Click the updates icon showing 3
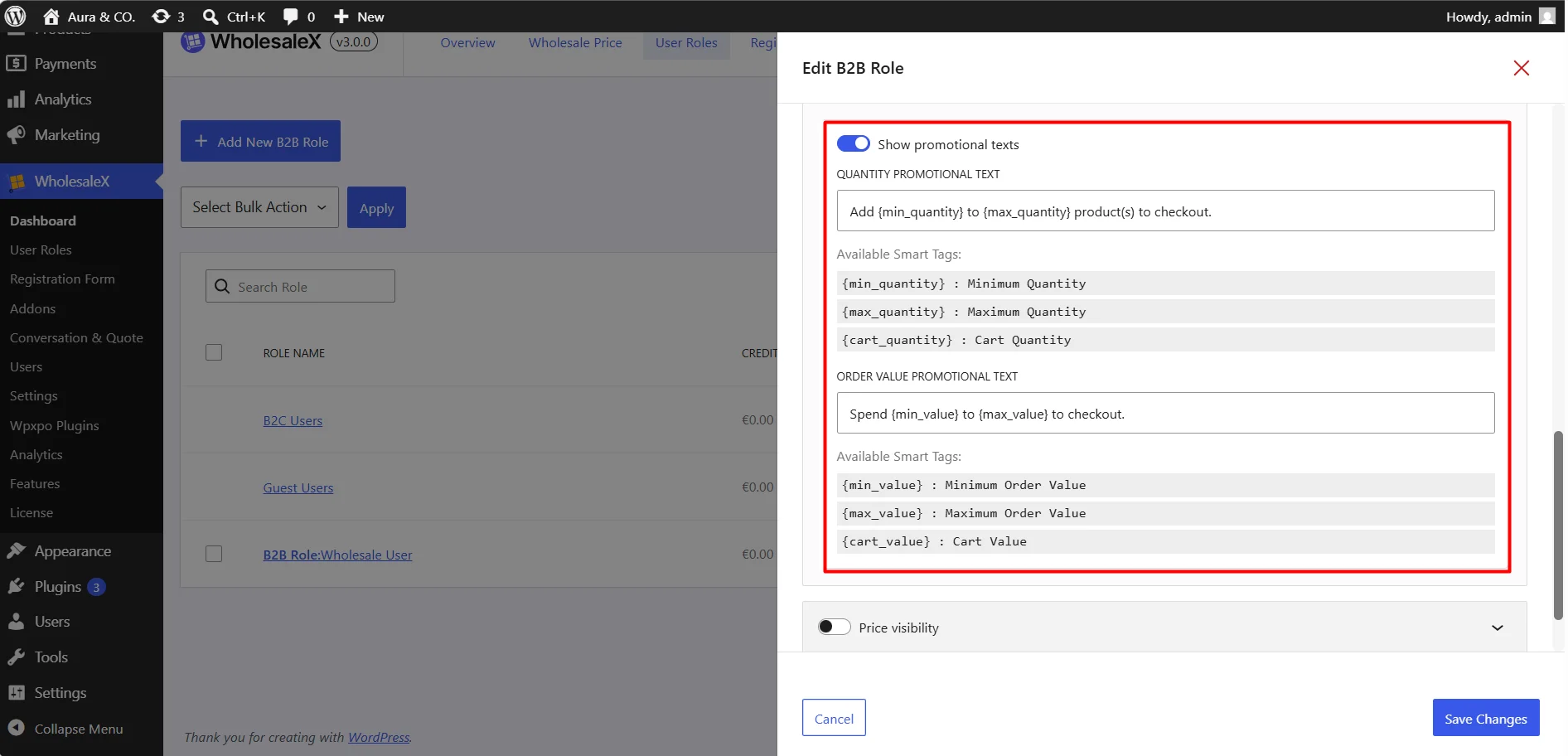The height and width of the screenshot is (756, 1568). pos(161,17)
